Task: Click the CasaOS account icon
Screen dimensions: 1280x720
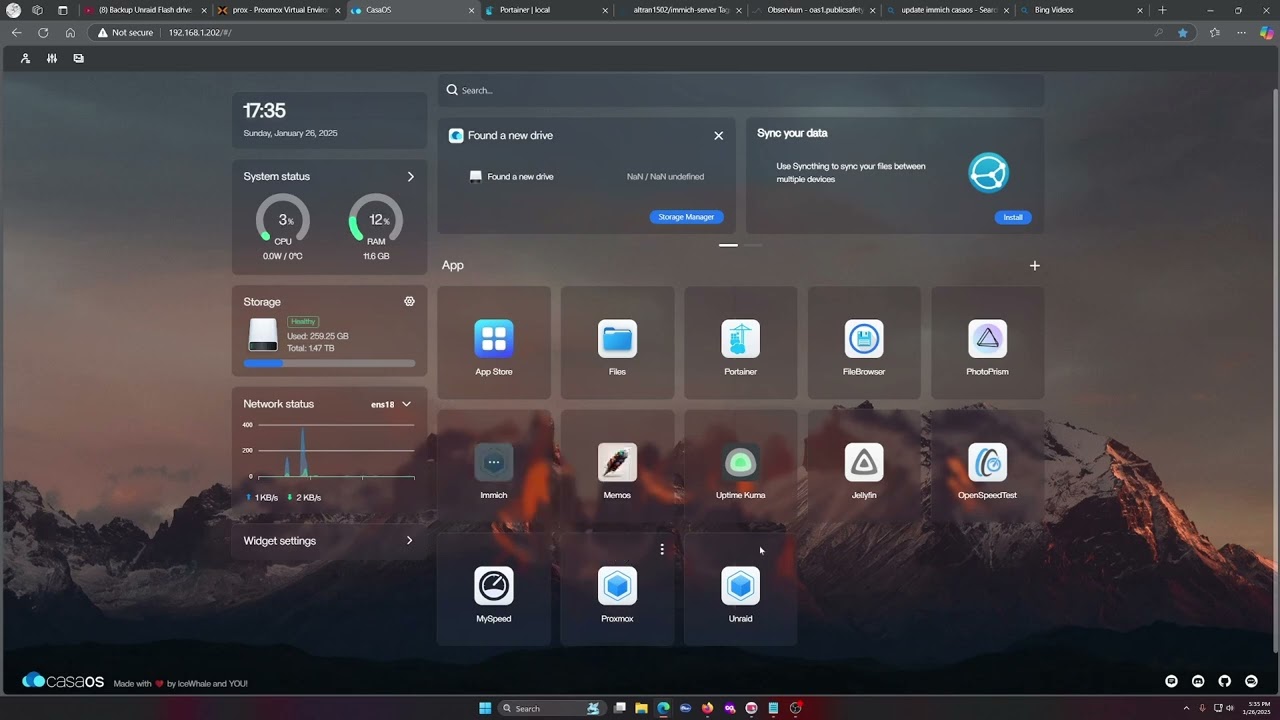Action: pyautogui.click(x=25, y=58)
